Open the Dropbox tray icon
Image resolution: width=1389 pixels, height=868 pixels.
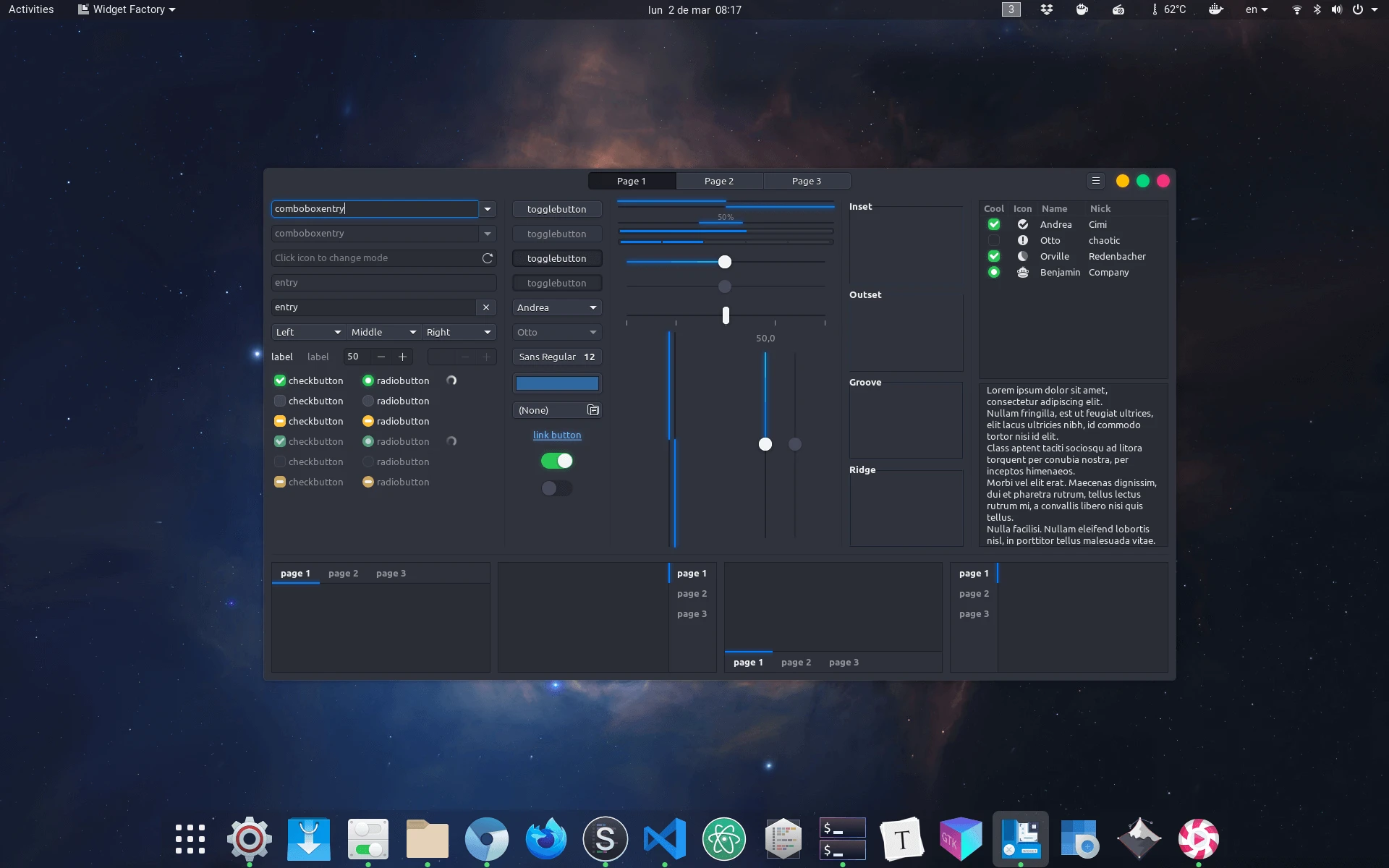click(x=1046, y=9)
